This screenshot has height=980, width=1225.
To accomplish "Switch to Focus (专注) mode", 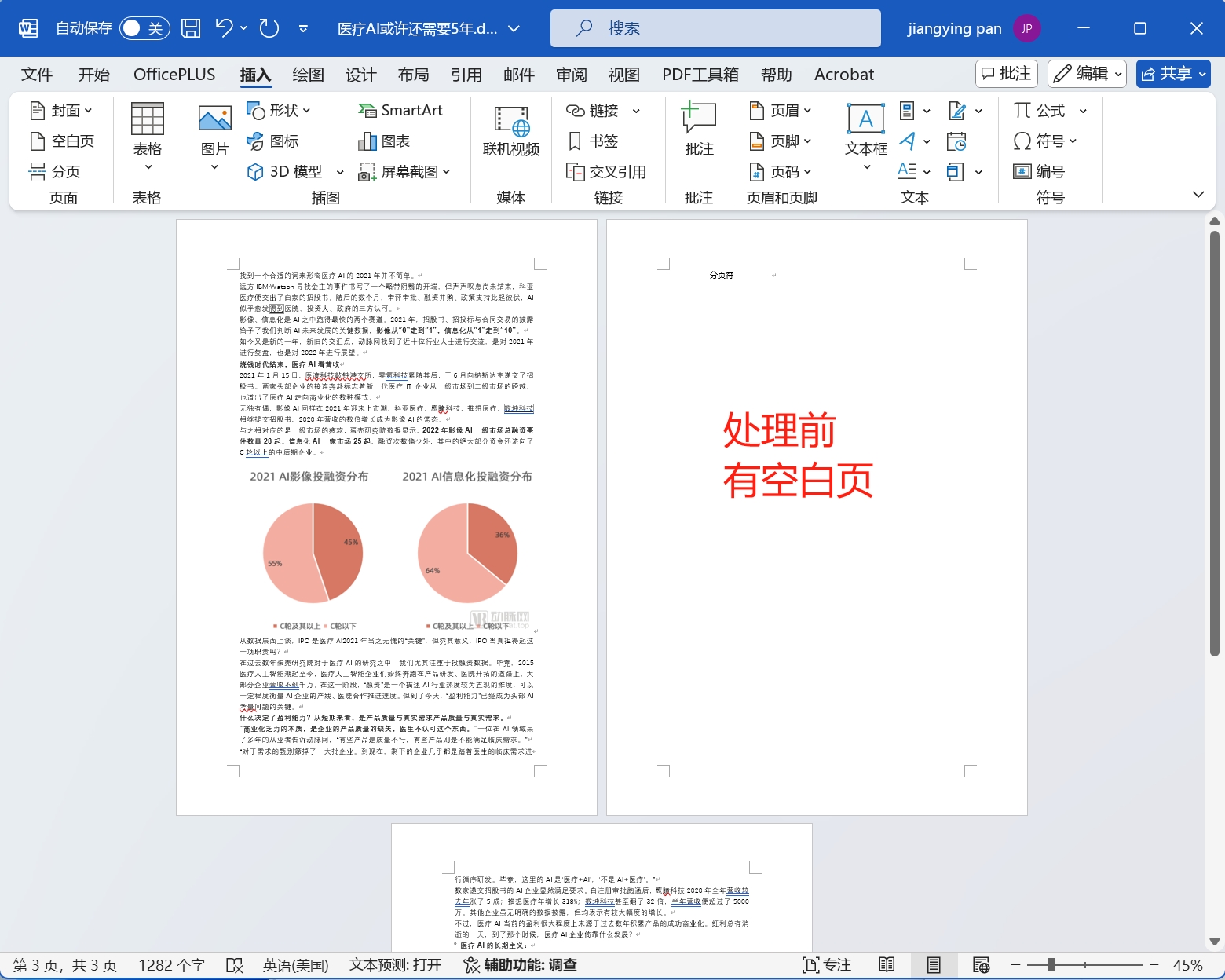I will 827,965.
